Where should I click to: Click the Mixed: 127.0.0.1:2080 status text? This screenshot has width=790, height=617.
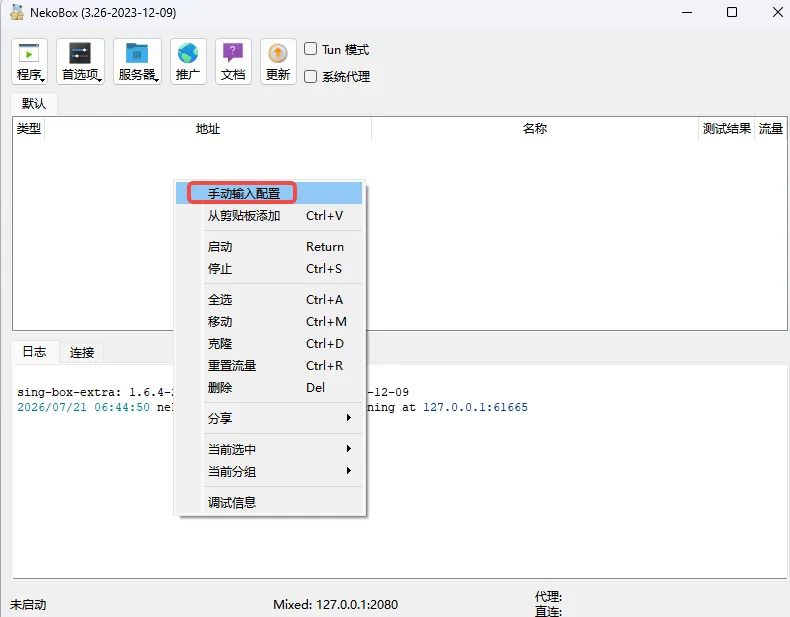coord(336,604)
